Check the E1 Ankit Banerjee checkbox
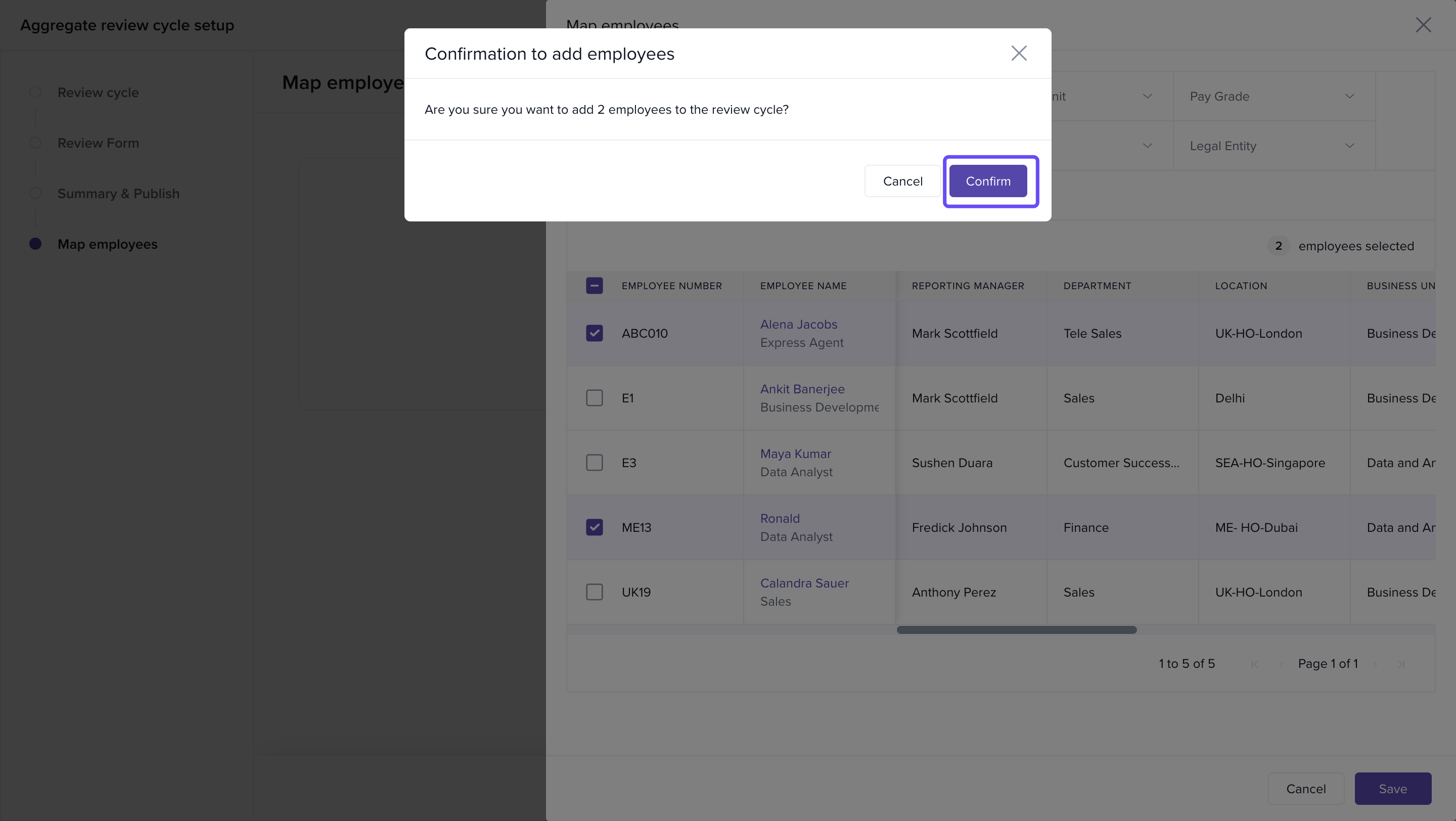 594,398
